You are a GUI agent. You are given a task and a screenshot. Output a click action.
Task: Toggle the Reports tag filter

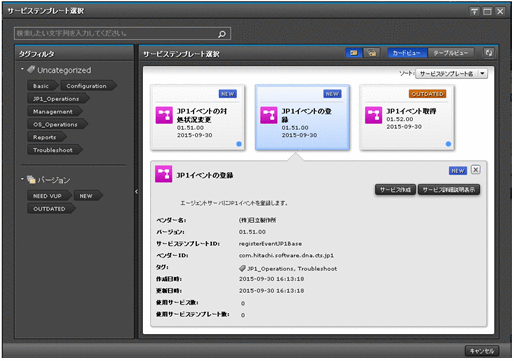(x=47, y=137)
